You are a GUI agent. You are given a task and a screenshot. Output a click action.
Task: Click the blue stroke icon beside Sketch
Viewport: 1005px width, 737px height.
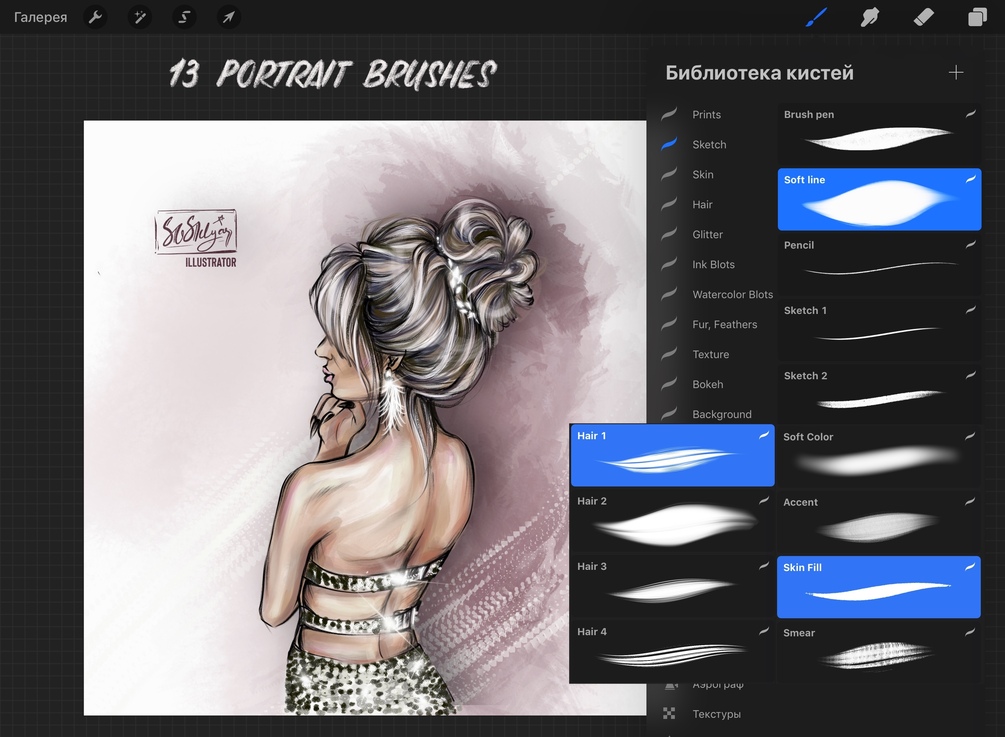pos(669,144)
